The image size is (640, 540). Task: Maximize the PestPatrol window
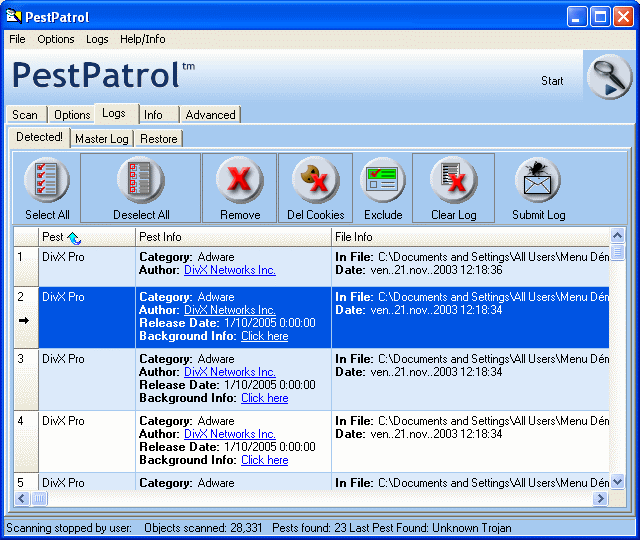(x=600, y=17)
